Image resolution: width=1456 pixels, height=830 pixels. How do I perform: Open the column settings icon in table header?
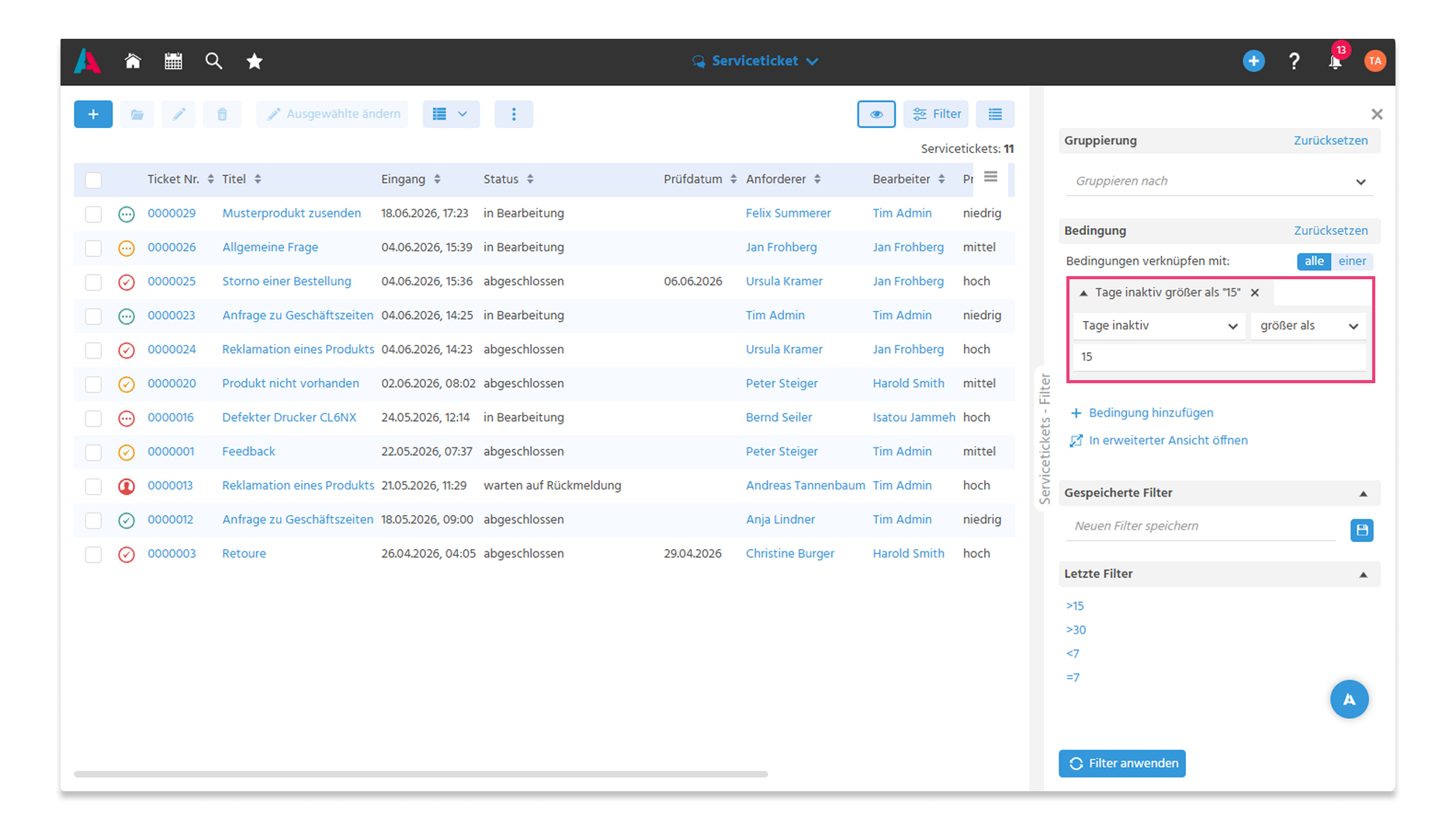tap(990, 178)
